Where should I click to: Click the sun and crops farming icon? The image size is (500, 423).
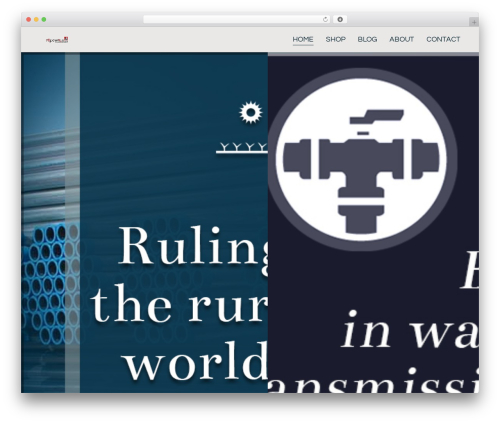242,127
